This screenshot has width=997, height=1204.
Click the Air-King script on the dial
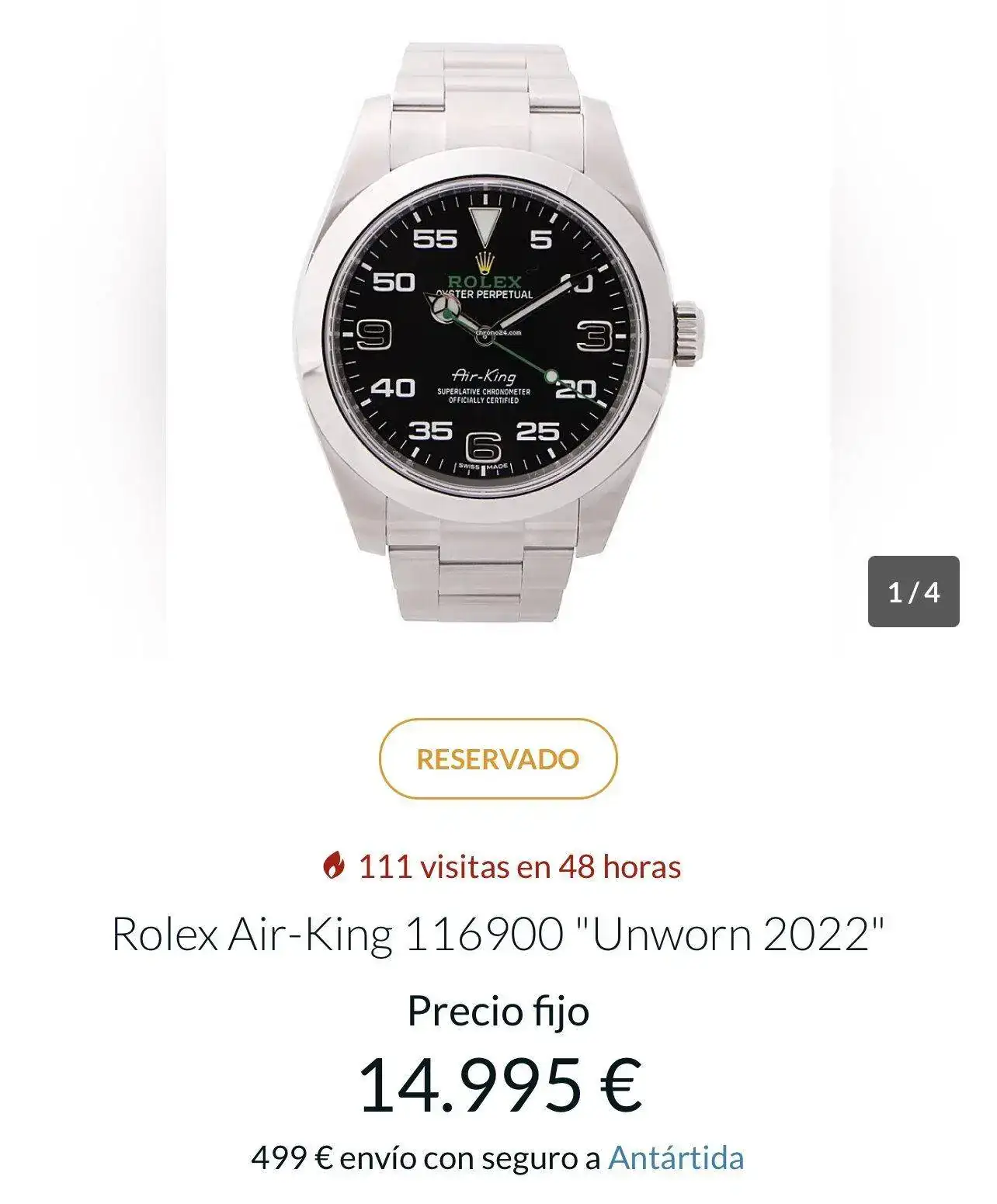pyautogui.click(x=484, y=376)
